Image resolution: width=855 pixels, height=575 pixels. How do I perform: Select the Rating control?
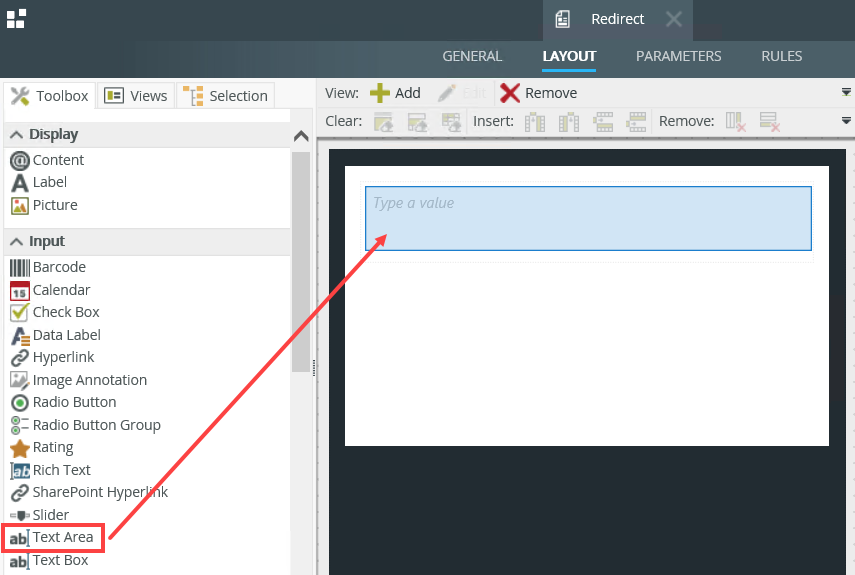(42, 447)
